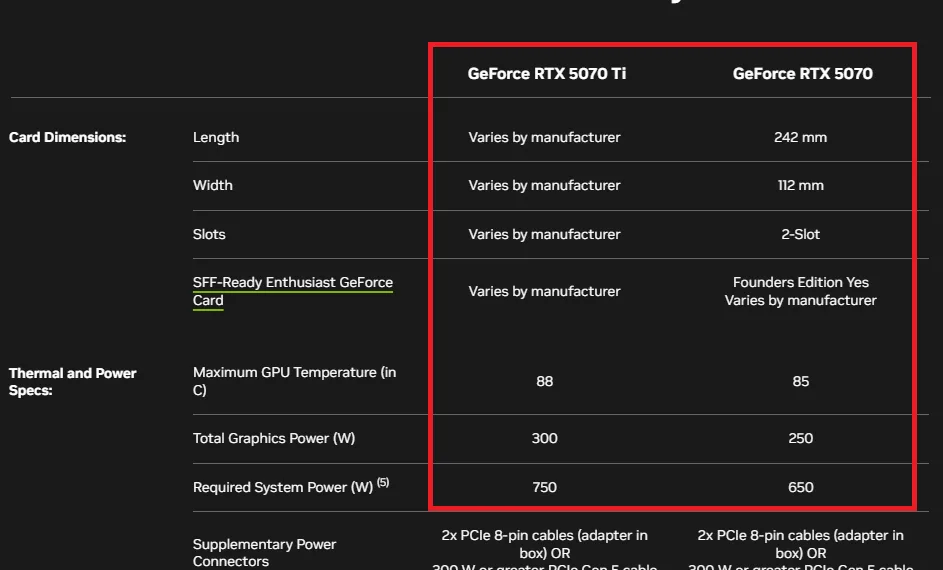
Task: Click the Supplementary Power Connectors label
Action: (264, 552)
